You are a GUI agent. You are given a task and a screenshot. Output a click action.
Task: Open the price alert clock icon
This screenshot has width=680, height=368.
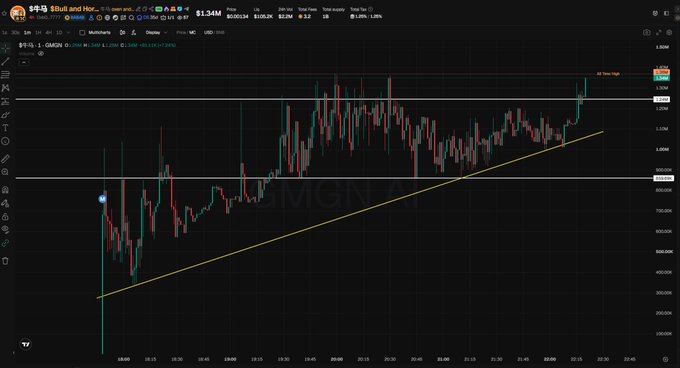click(x=655, y=13)
